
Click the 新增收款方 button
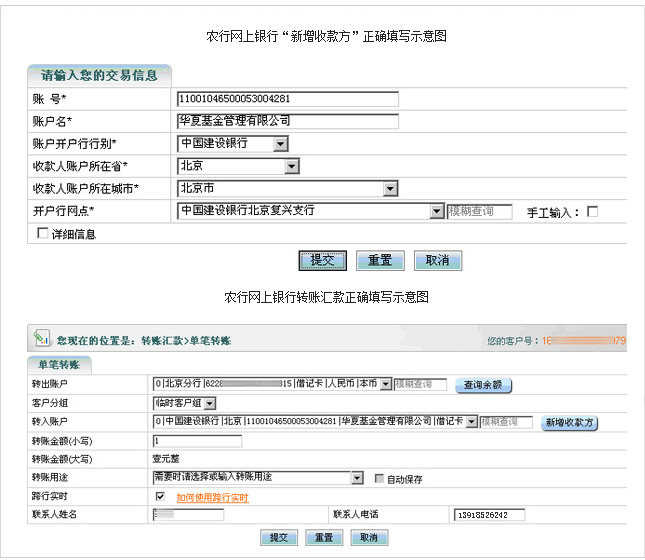pos(569,423)
